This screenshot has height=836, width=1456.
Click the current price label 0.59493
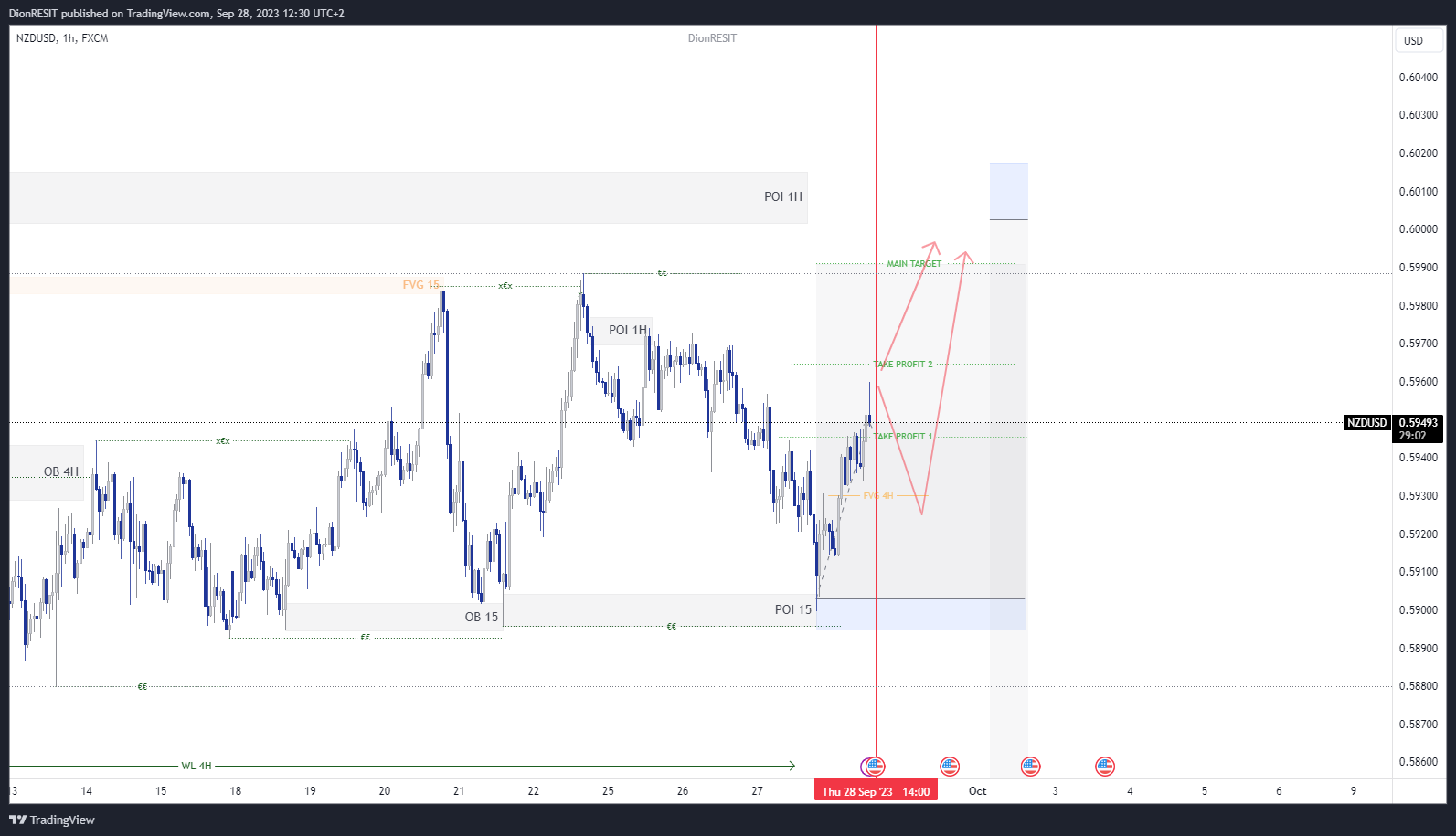click(x=1419, y=422)
